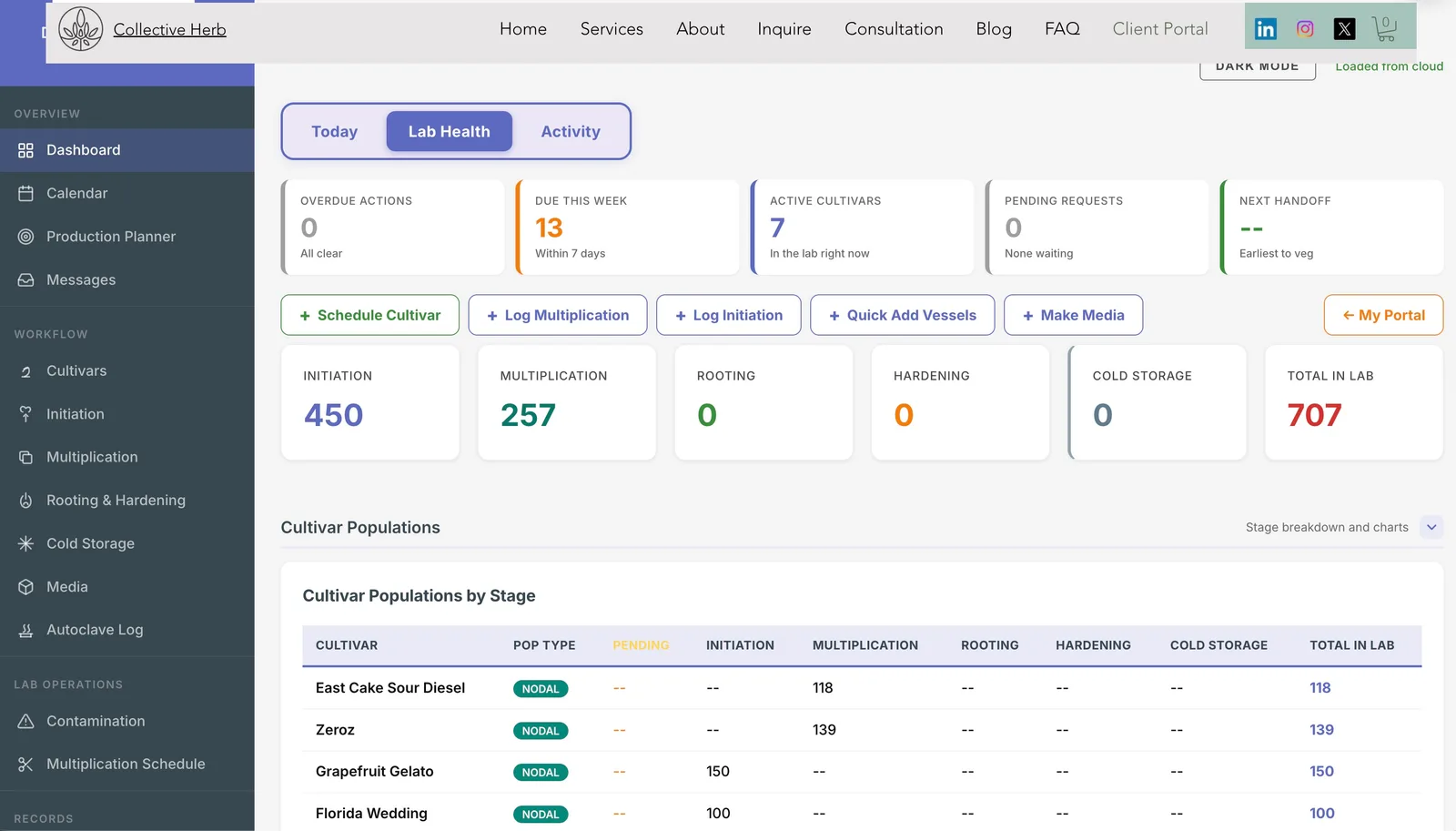Click the Cultivars icon in sidebar
This screenshot has width=1456, height=831.
point(25,371)
